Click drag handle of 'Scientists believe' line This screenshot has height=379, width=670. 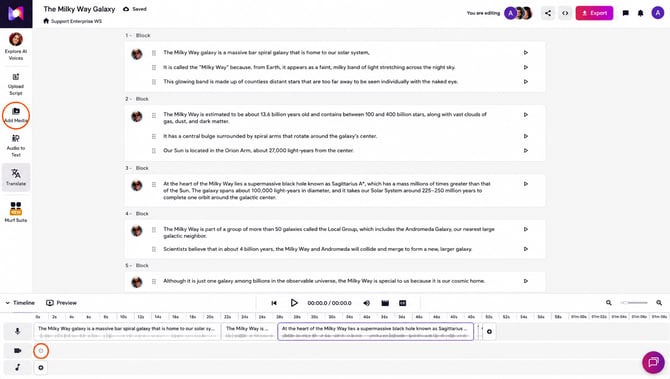(x=154, y=249)
